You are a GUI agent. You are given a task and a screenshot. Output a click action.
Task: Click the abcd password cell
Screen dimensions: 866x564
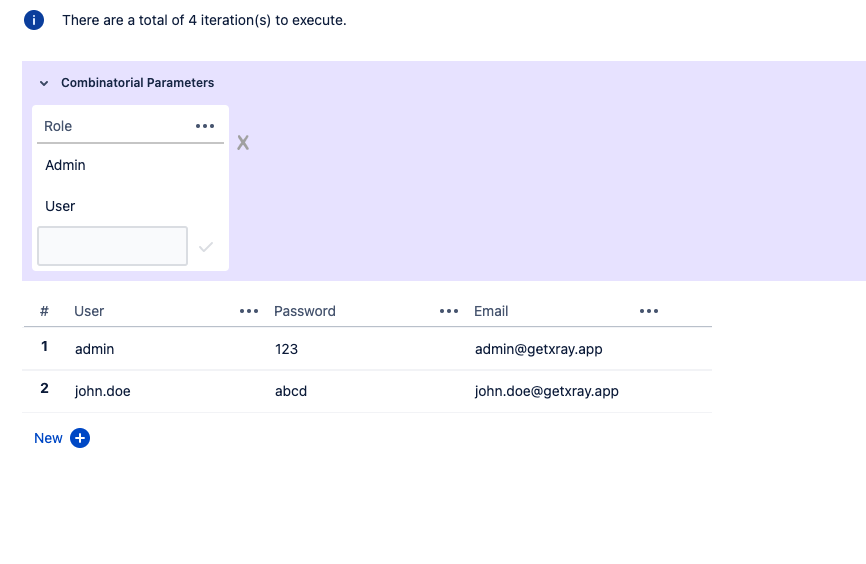(291, 391)
